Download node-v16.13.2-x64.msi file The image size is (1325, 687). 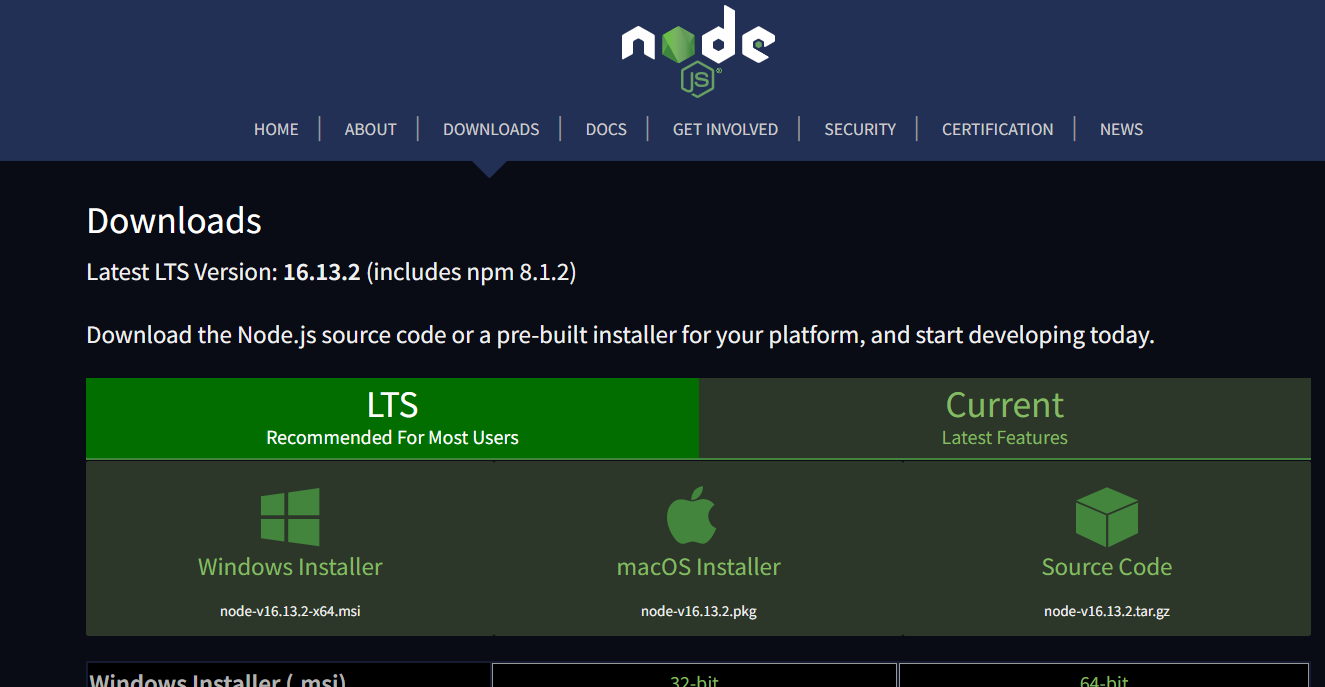tap(290, 611)
